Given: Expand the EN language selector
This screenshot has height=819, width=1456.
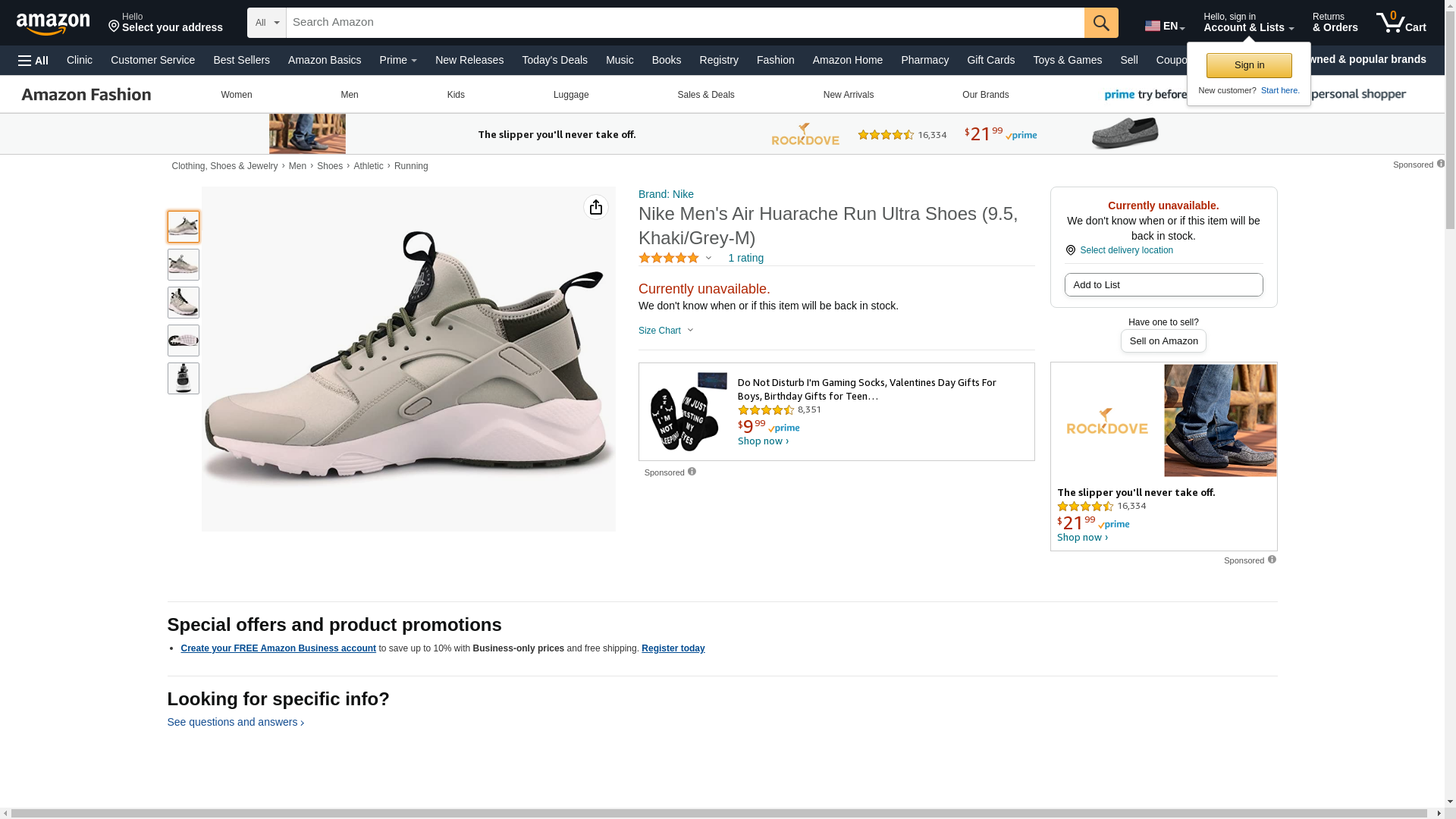Looking at the screenshot, I should pyautogui.click(x=1164, y=26).
